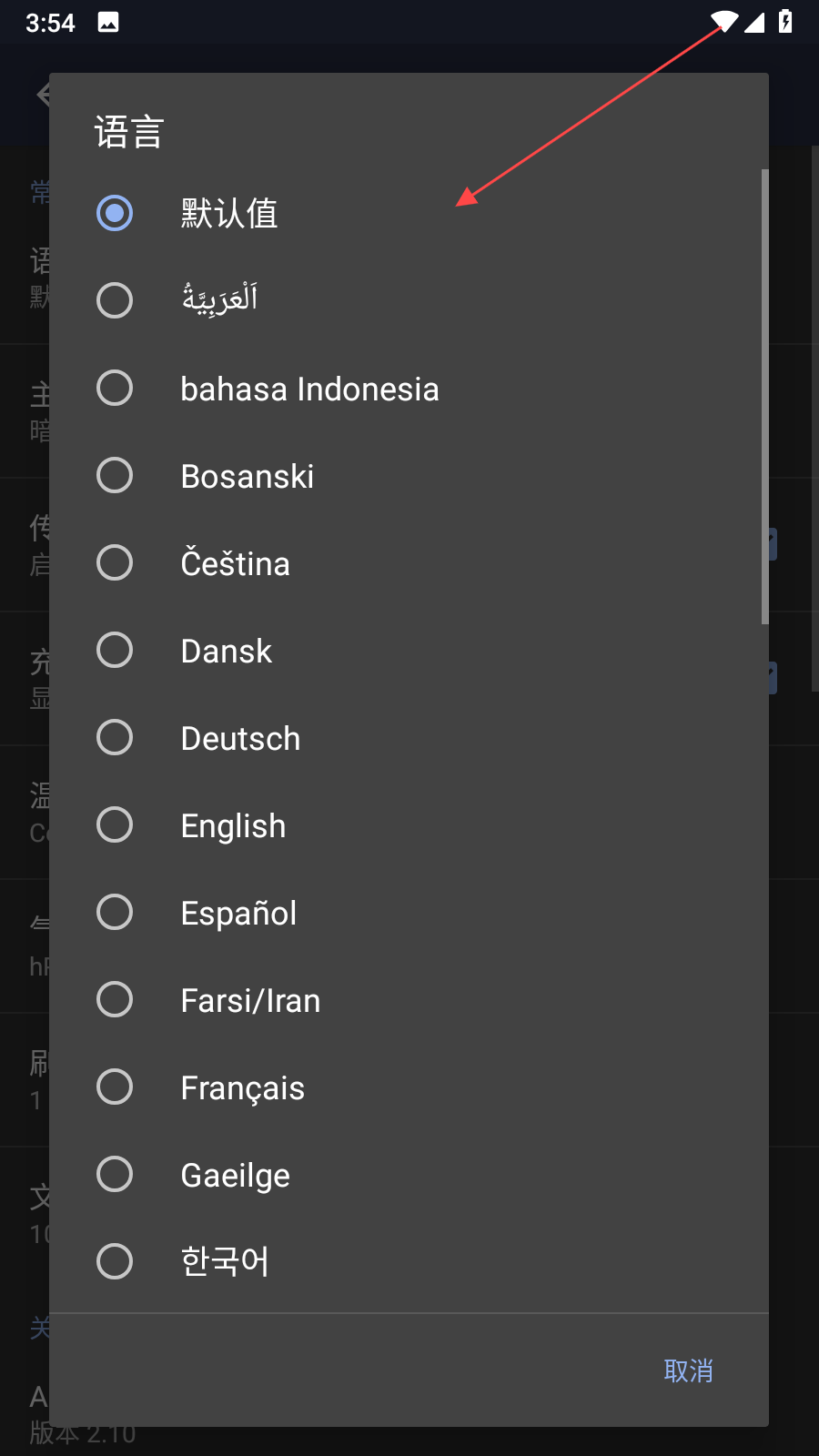The image size is (819, 1456).
Task: Select Español radio button
Action: [x=115, y=912]
